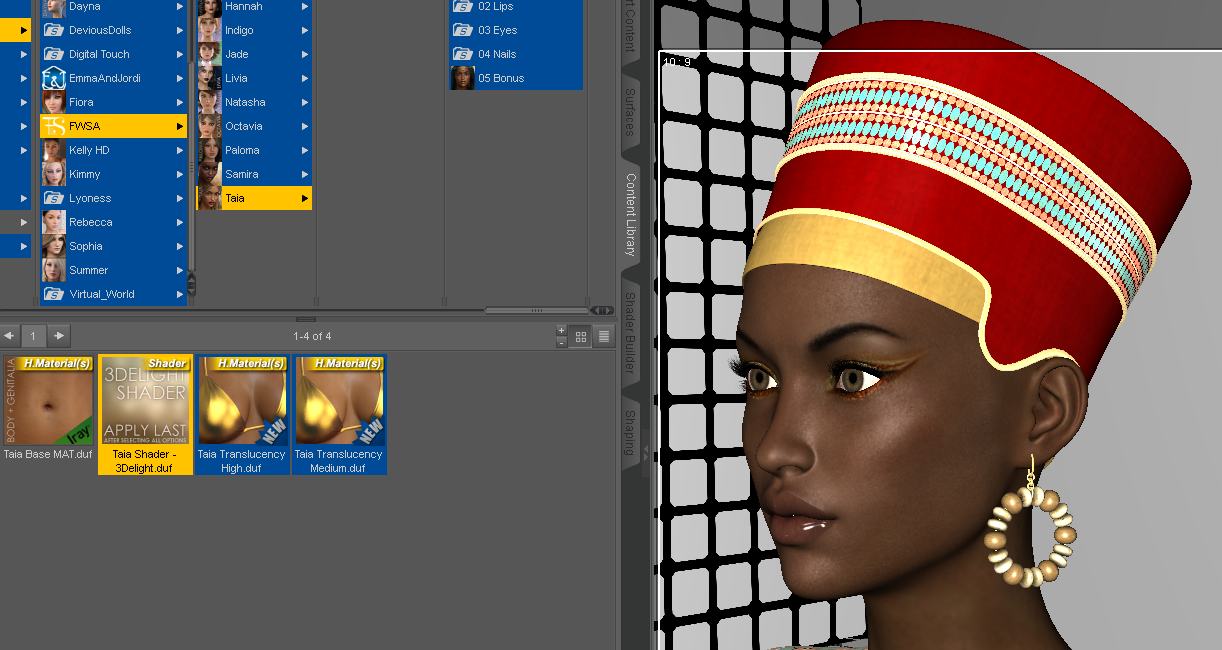This screenshot has width=1222, height=650.
Task: Open the Dayna folder
Action: (113, 6)
